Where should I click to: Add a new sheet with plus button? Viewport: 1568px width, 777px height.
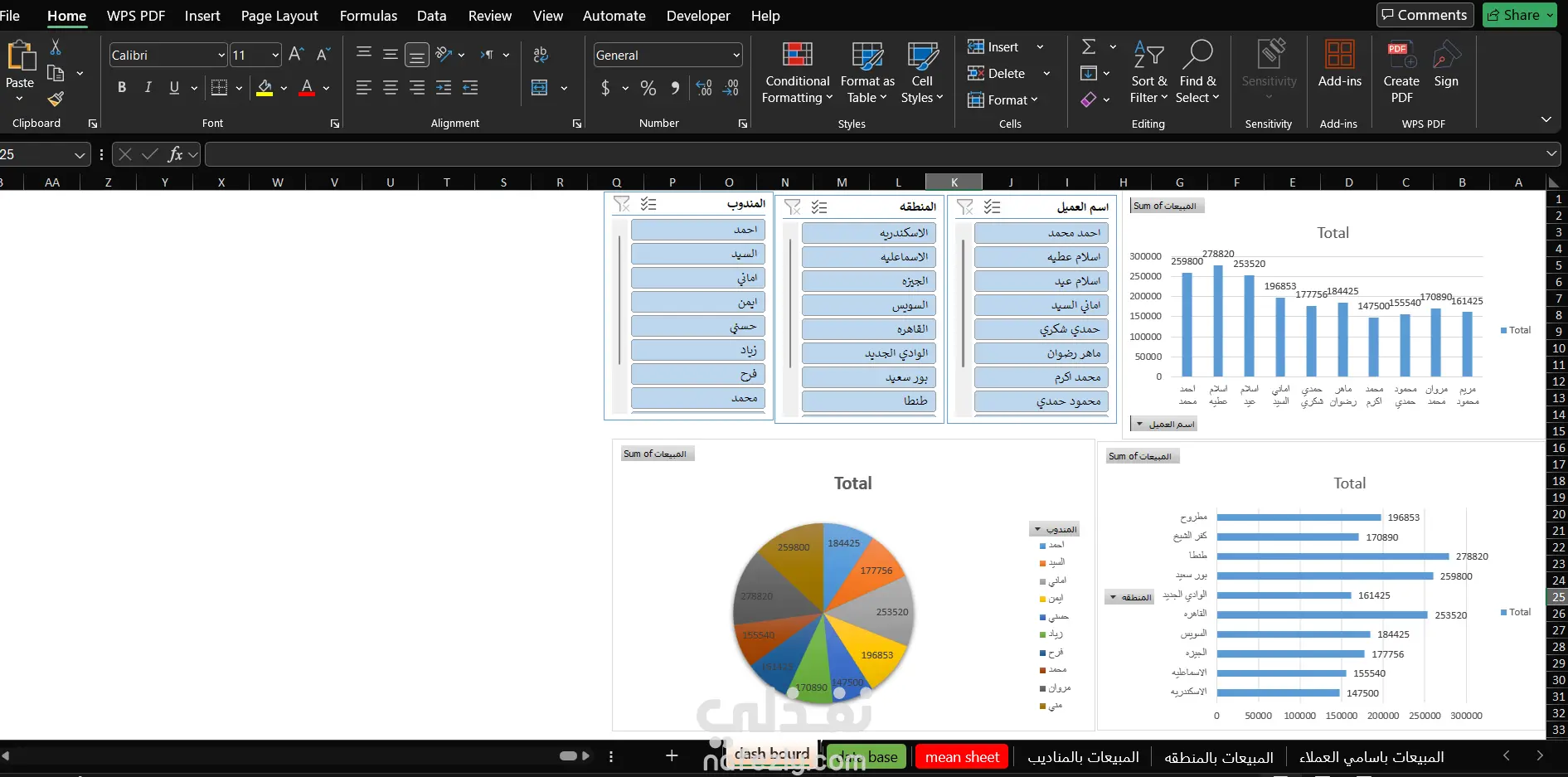point(672,755)
